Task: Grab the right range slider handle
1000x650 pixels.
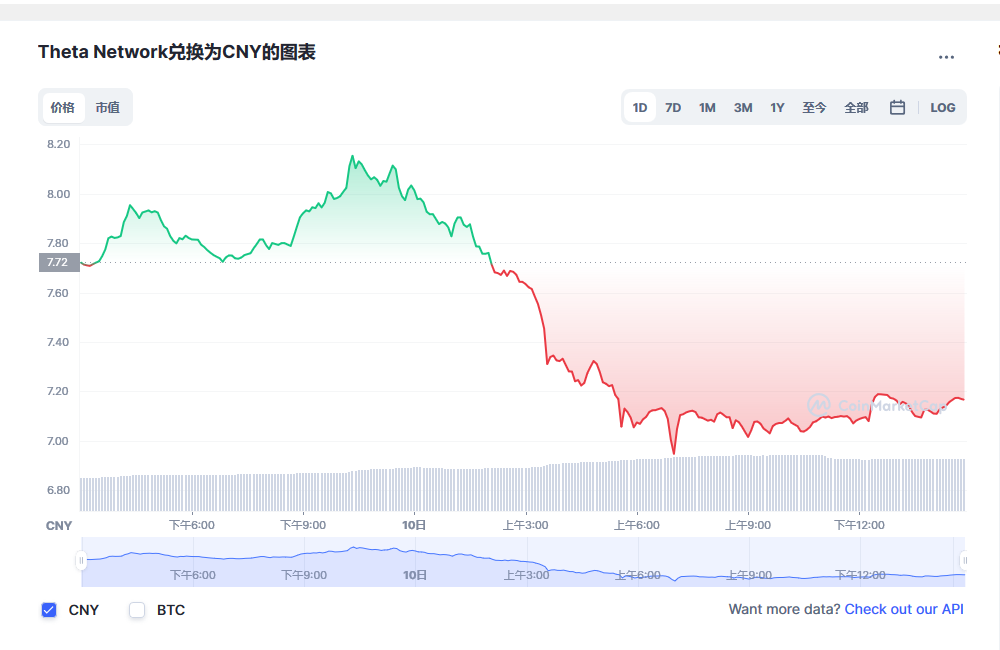Action: (964, 561)
